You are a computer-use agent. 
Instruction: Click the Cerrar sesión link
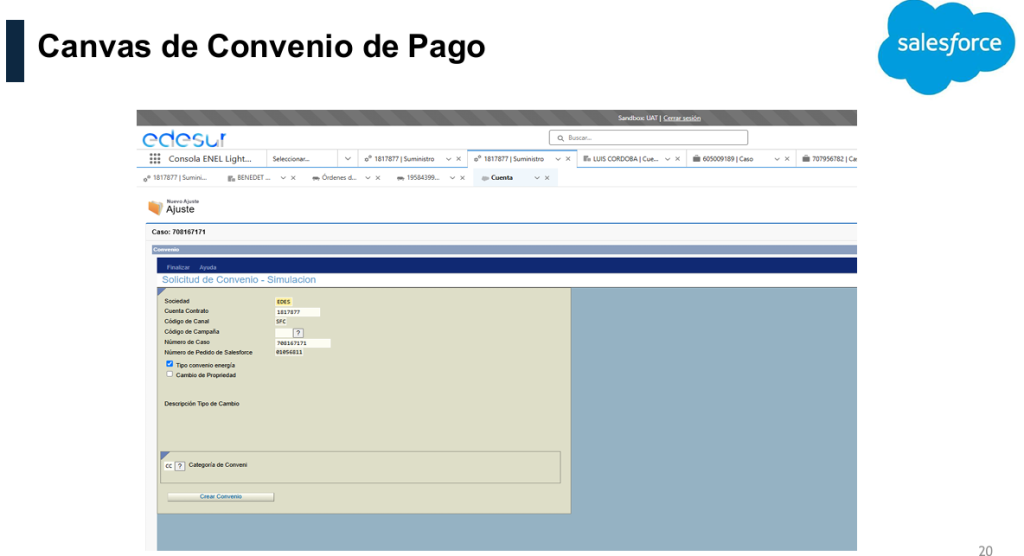click(682, 118)
